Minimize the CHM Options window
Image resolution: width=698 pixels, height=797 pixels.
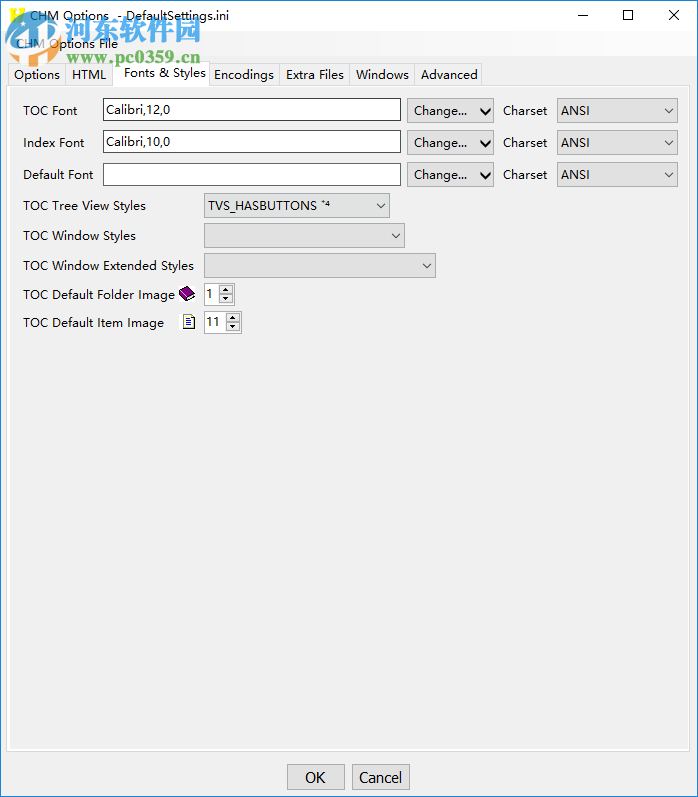tap(583, 15)
